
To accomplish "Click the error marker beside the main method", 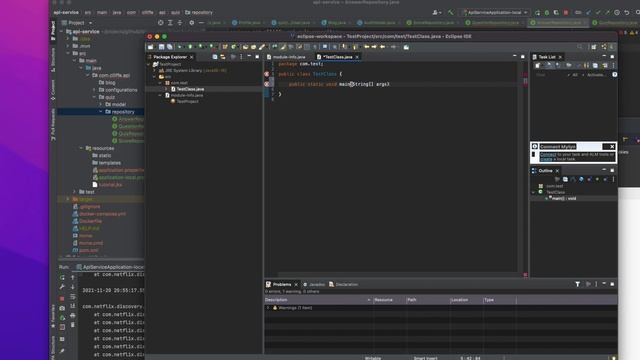I will tap(267, 84).
